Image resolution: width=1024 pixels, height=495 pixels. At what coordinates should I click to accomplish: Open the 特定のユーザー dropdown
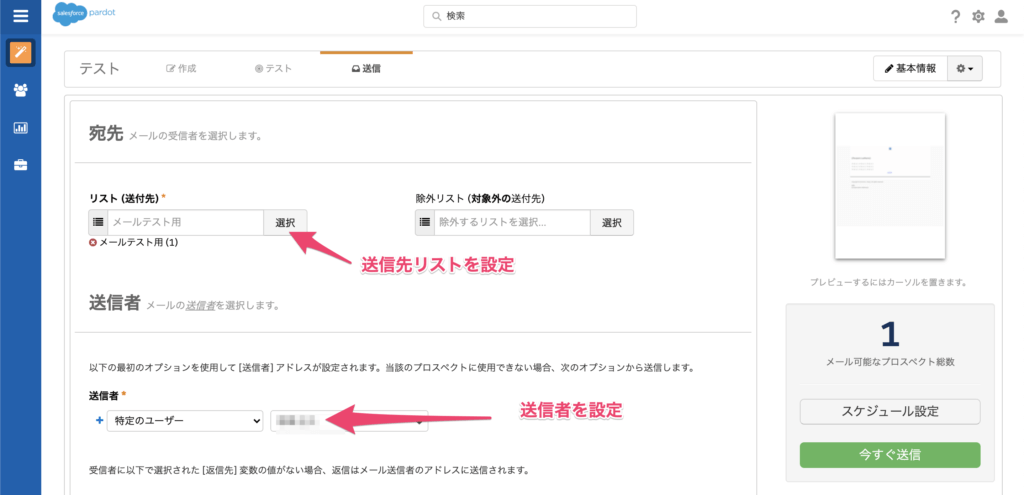185,421
